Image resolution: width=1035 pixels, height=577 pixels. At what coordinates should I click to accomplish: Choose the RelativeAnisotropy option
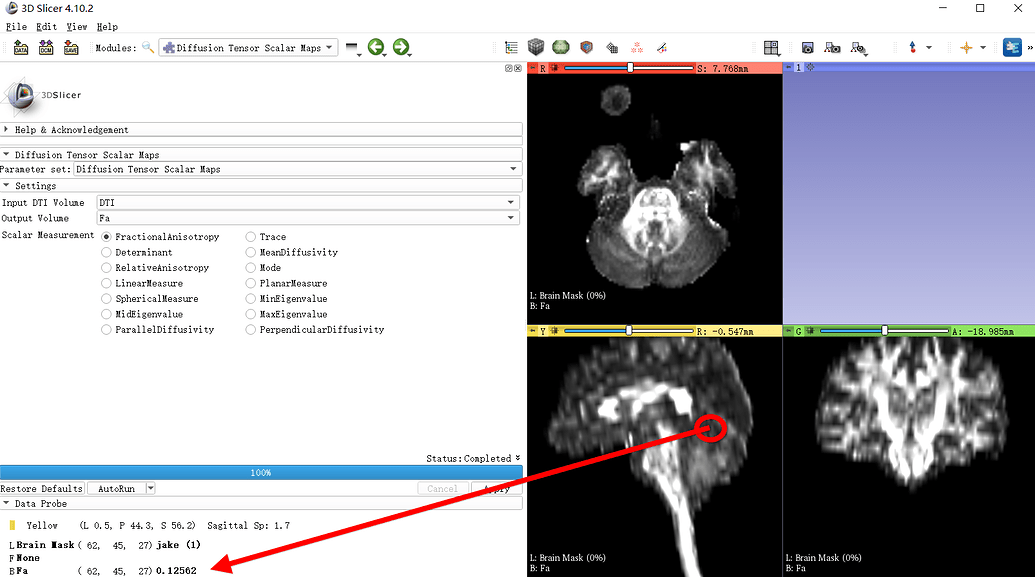[107, 268]
